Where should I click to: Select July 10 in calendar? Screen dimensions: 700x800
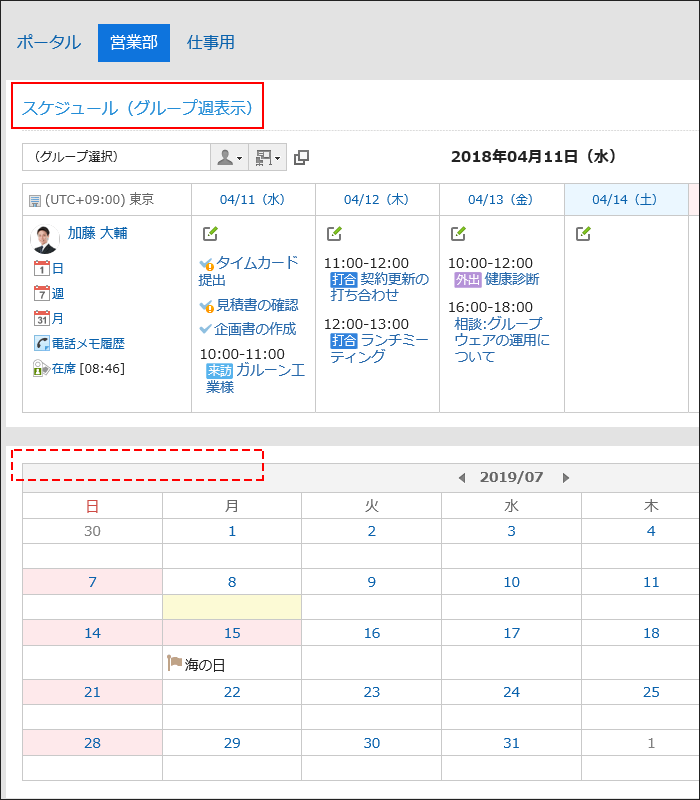pos(511,582)
